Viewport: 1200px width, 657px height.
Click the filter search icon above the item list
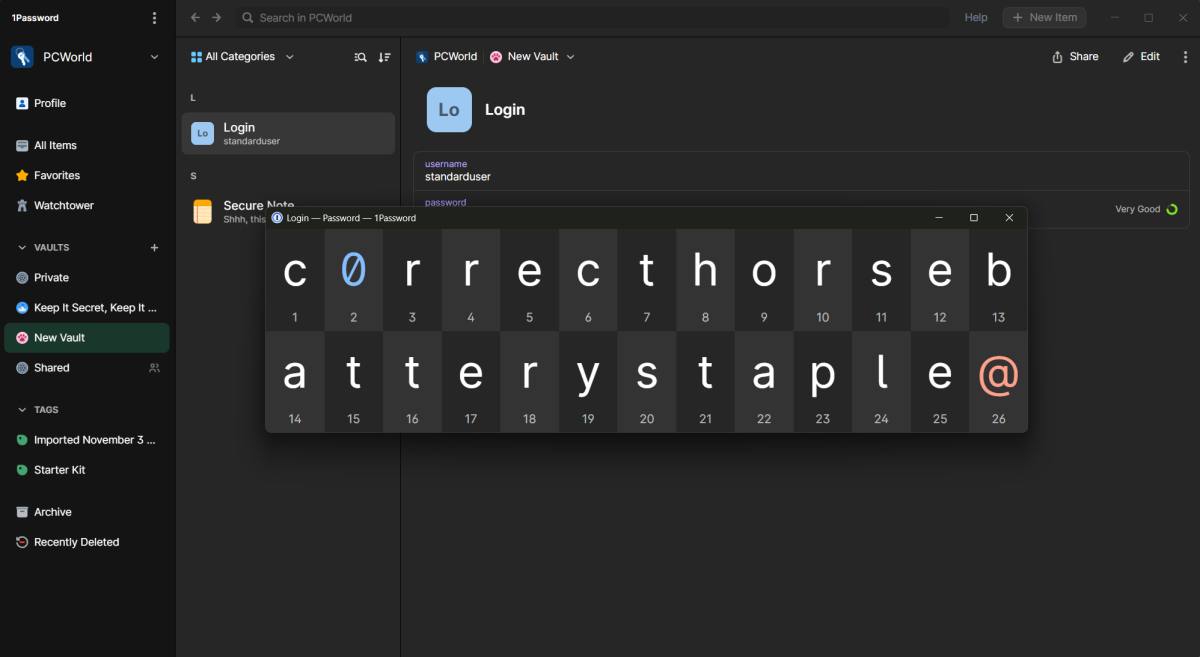pos(360,57)
